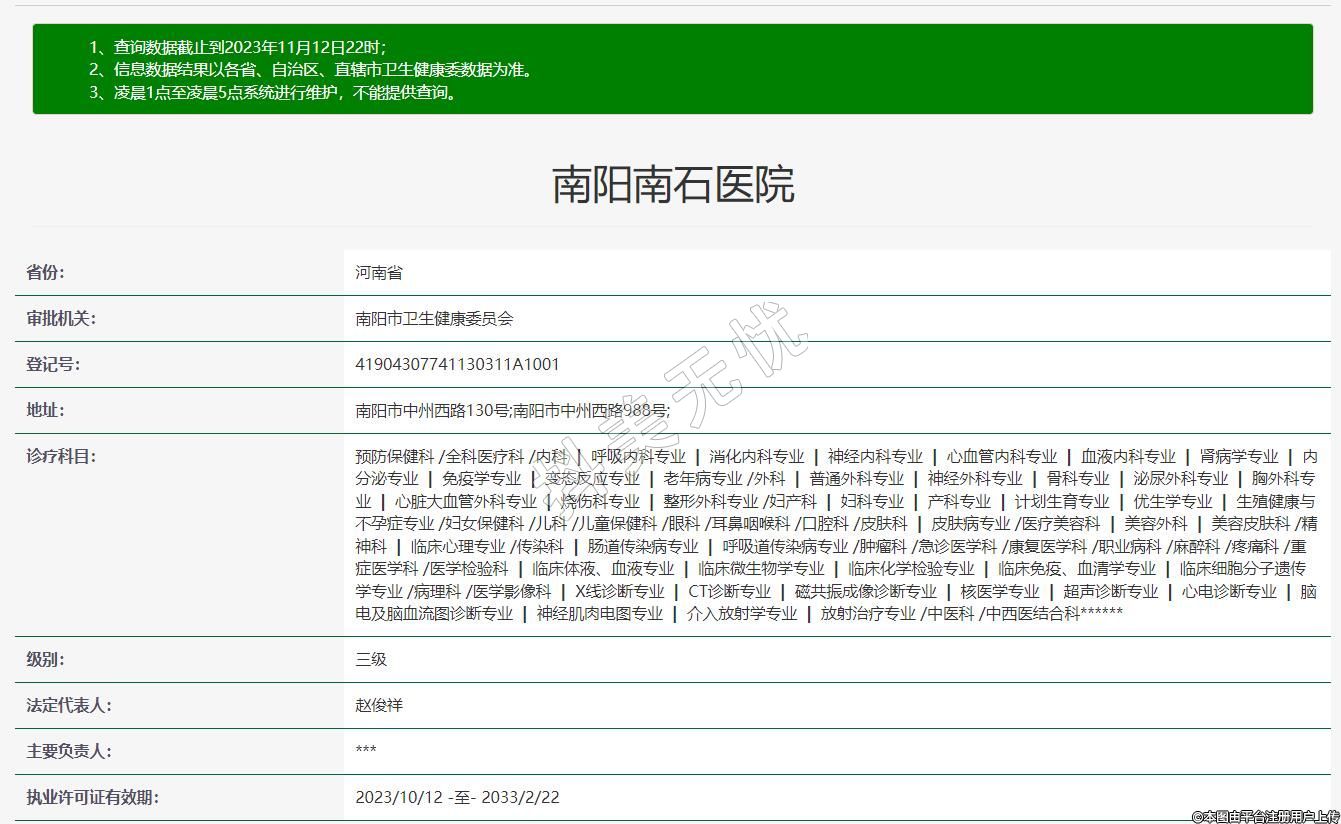Click the legal representative name 赵俊祥
1341x824 pixels.
click(x=379, y=706)
